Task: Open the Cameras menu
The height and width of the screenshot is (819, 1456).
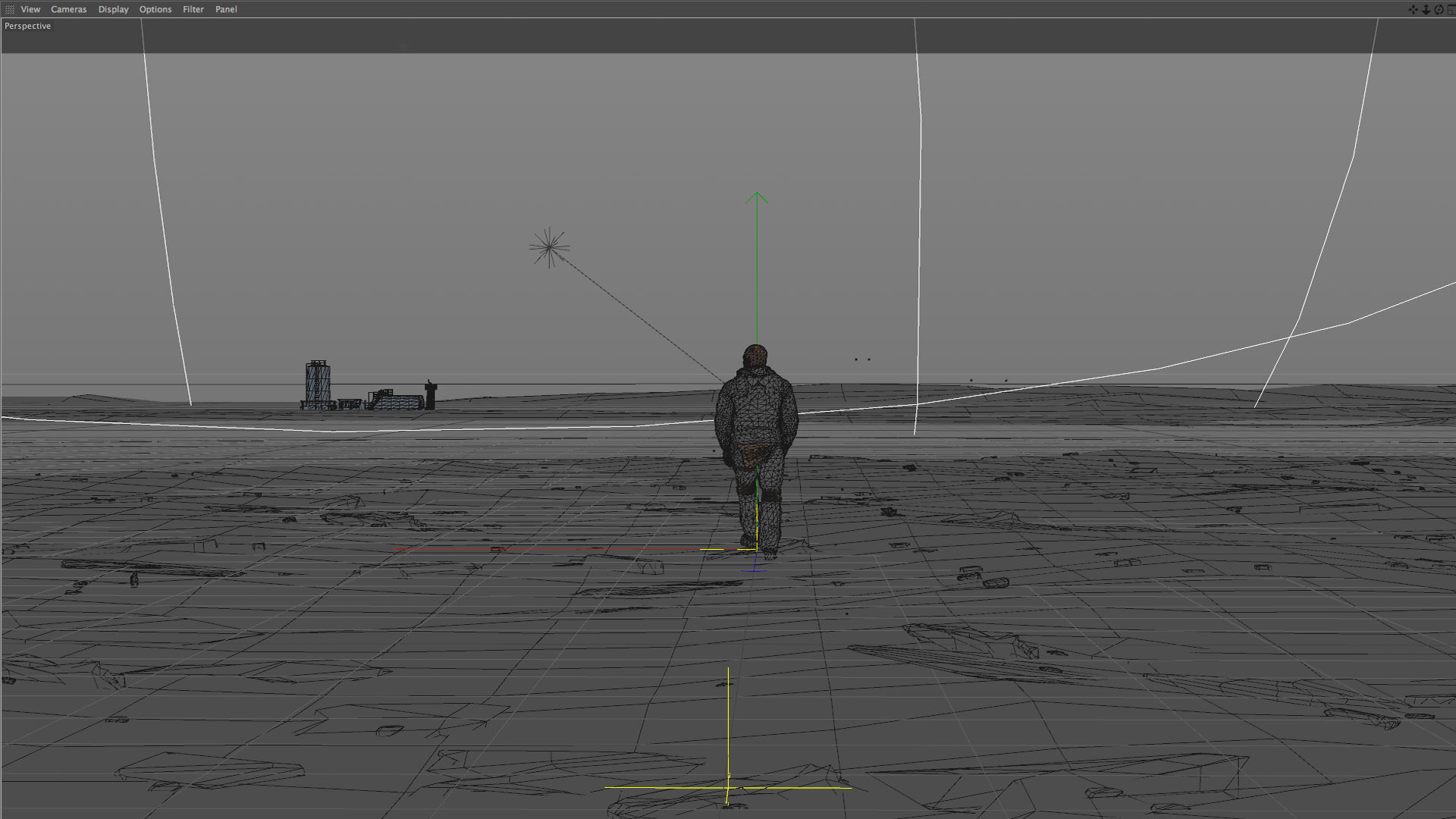Action: [x=68, y=10]
